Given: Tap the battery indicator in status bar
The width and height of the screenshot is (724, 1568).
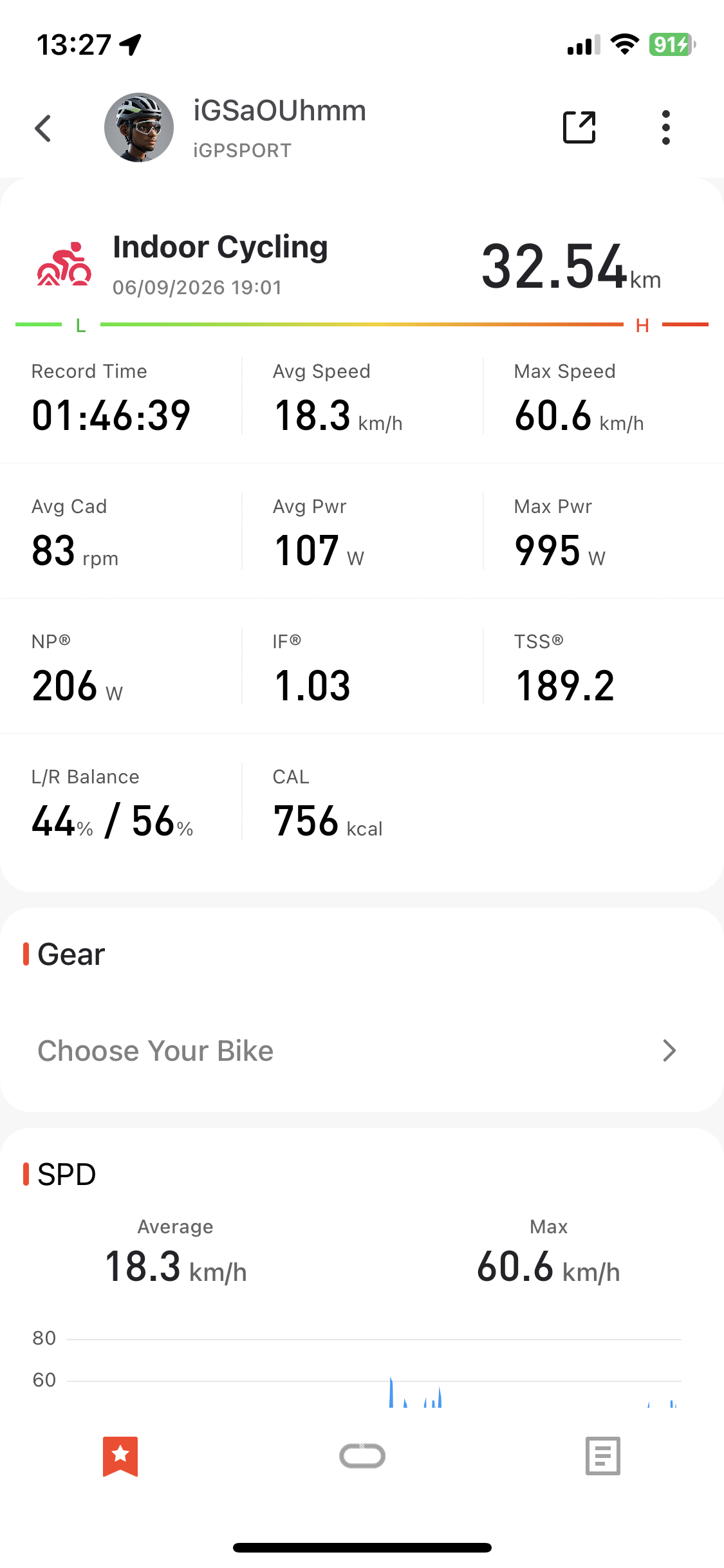Looking at the screenshot, I should pyautogui.click(x=673, y=44).
